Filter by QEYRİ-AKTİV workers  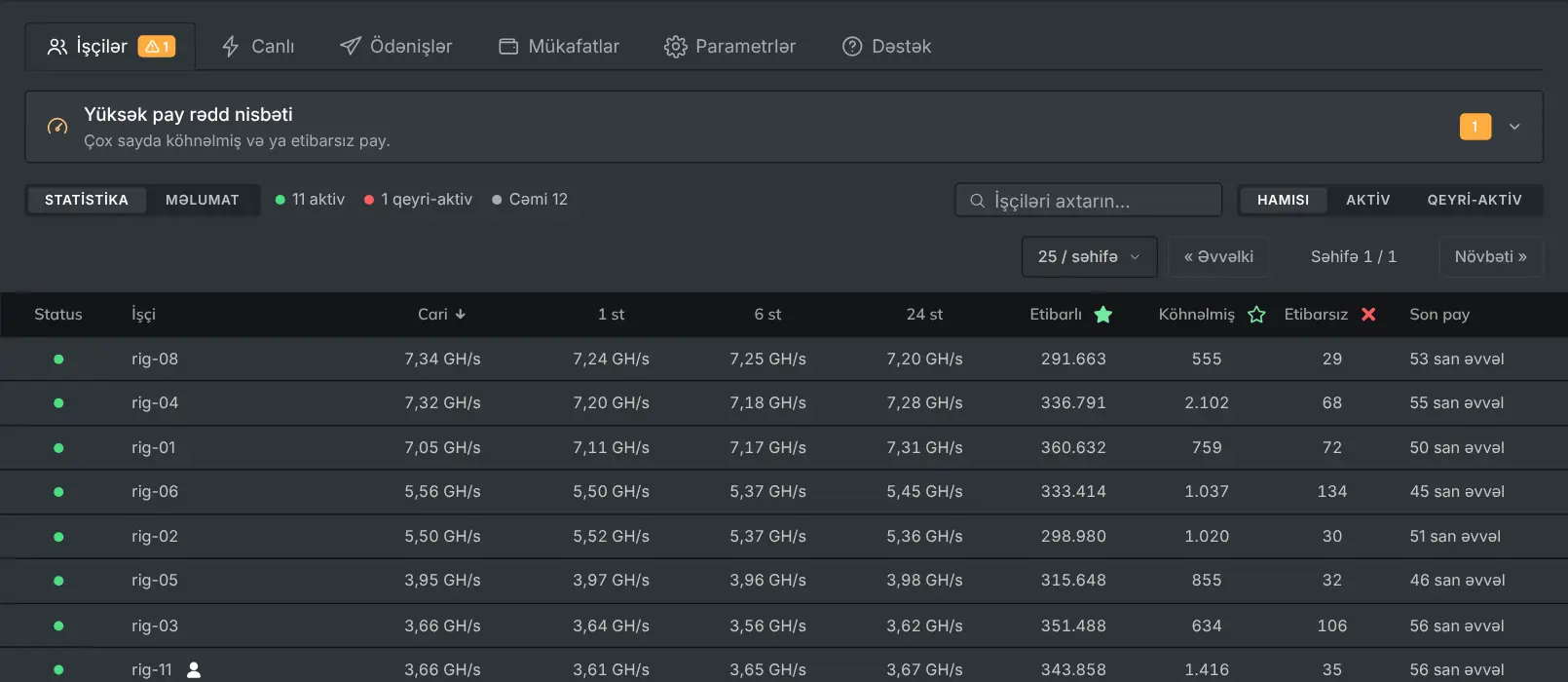click(1475, 200)
